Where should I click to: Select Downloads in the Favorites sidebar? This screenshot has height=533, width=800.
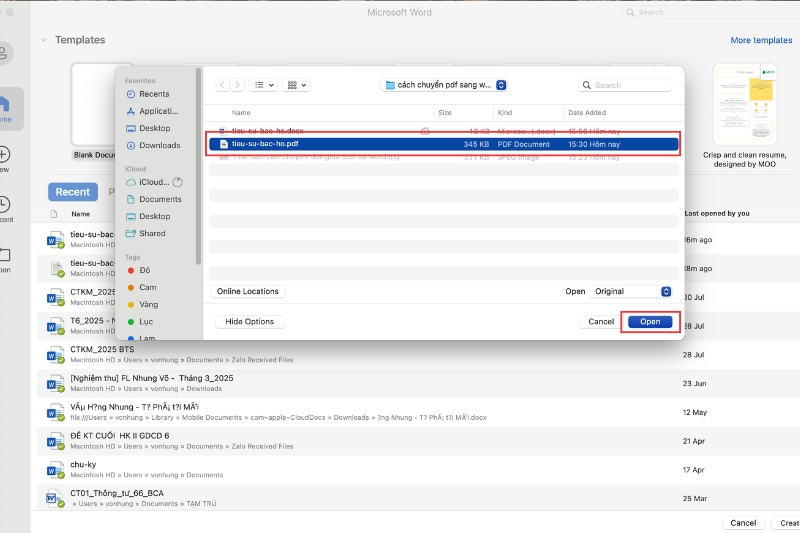coord(158,145)
